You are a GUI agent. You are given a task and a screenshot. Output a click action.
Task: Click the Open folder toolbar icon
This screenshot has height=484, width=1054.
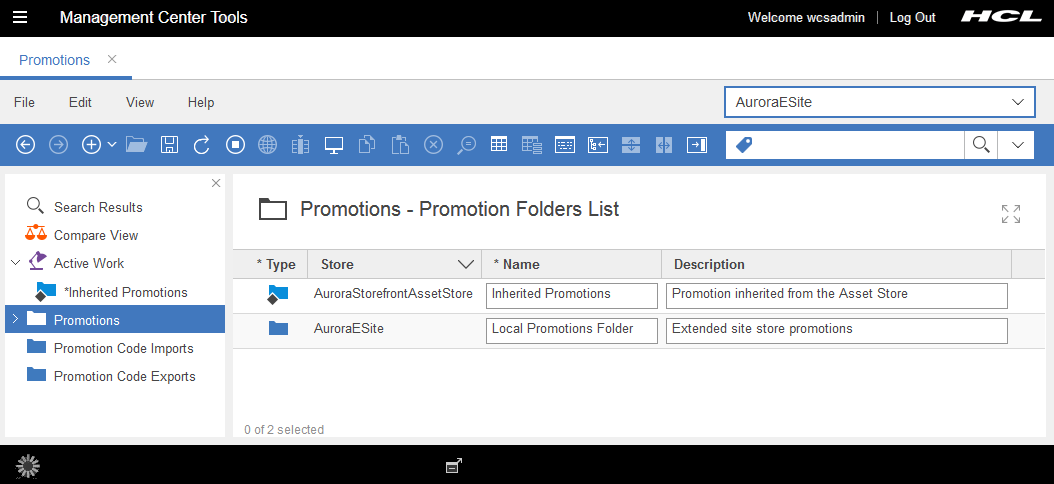(137, 145)
